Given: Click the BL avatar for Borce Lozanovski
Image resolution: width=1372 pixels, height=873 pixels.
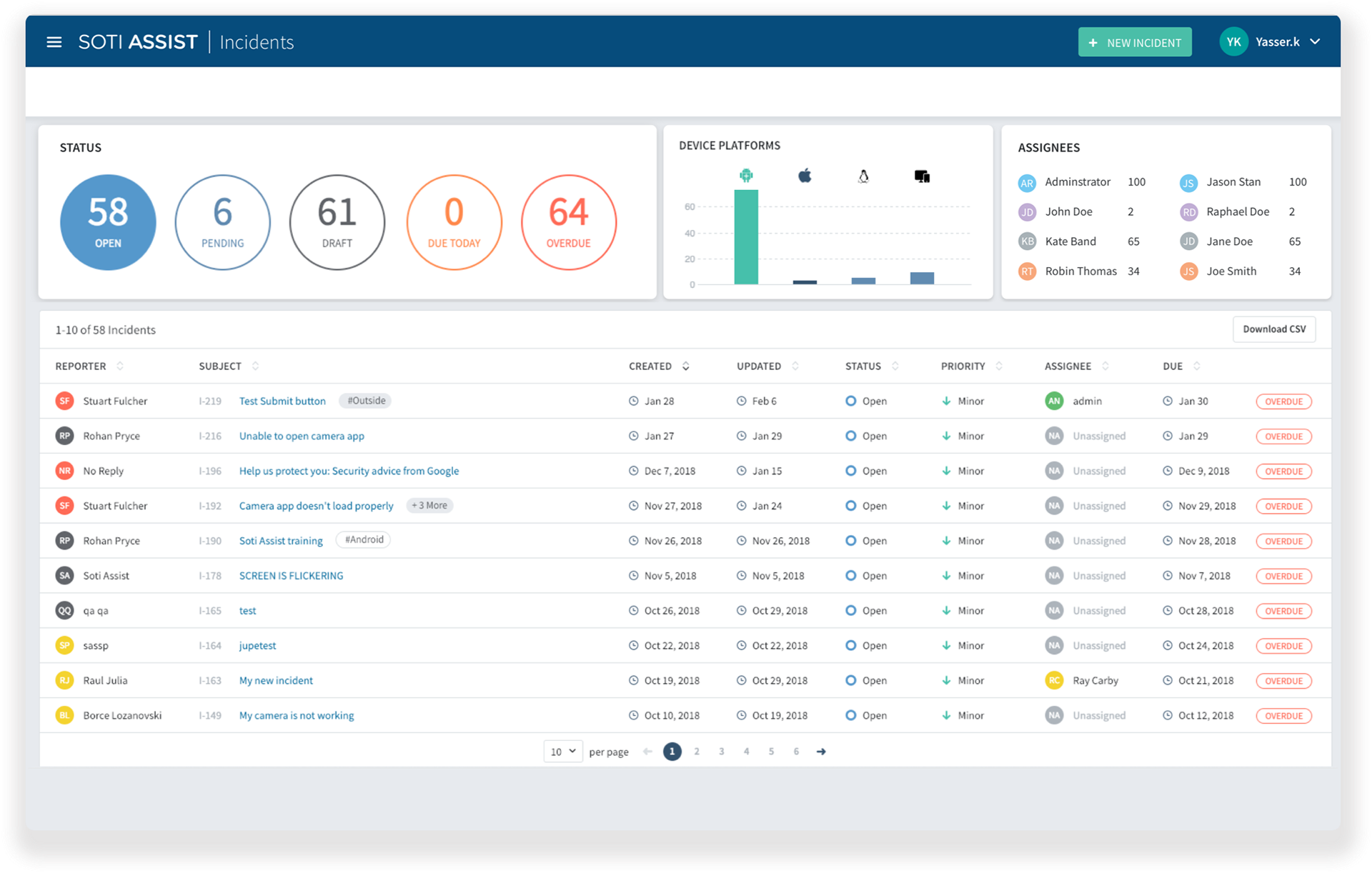Looking at the screenshot, I should click(64, 715).
